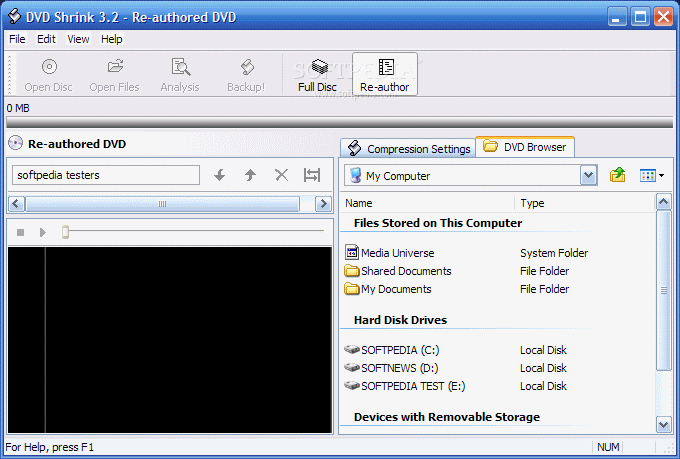Open the SOFTPEDIA (C:) drive
Viewport: 680px width, 459px height.
coord(399,350)
